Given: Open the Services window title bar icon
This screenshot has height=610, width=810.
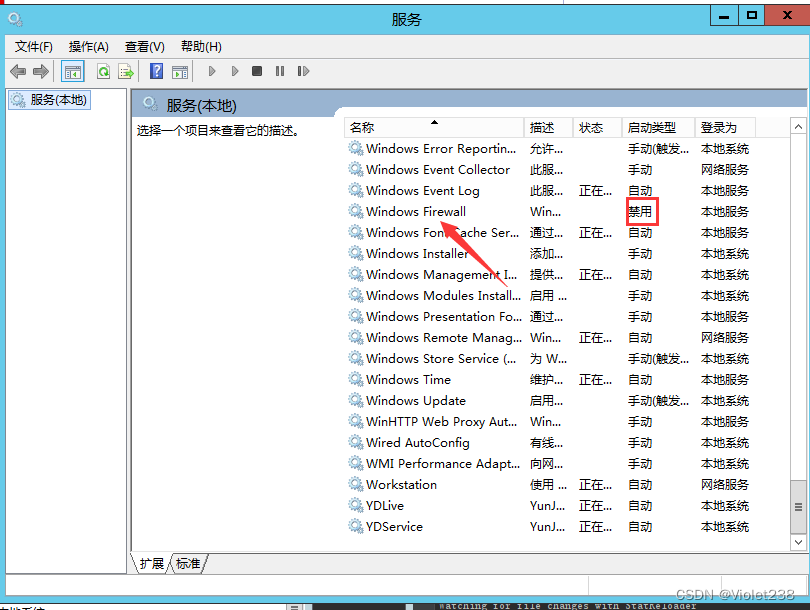Looking at the screenshot, I should pyautogui.click(x=15, y=19).
